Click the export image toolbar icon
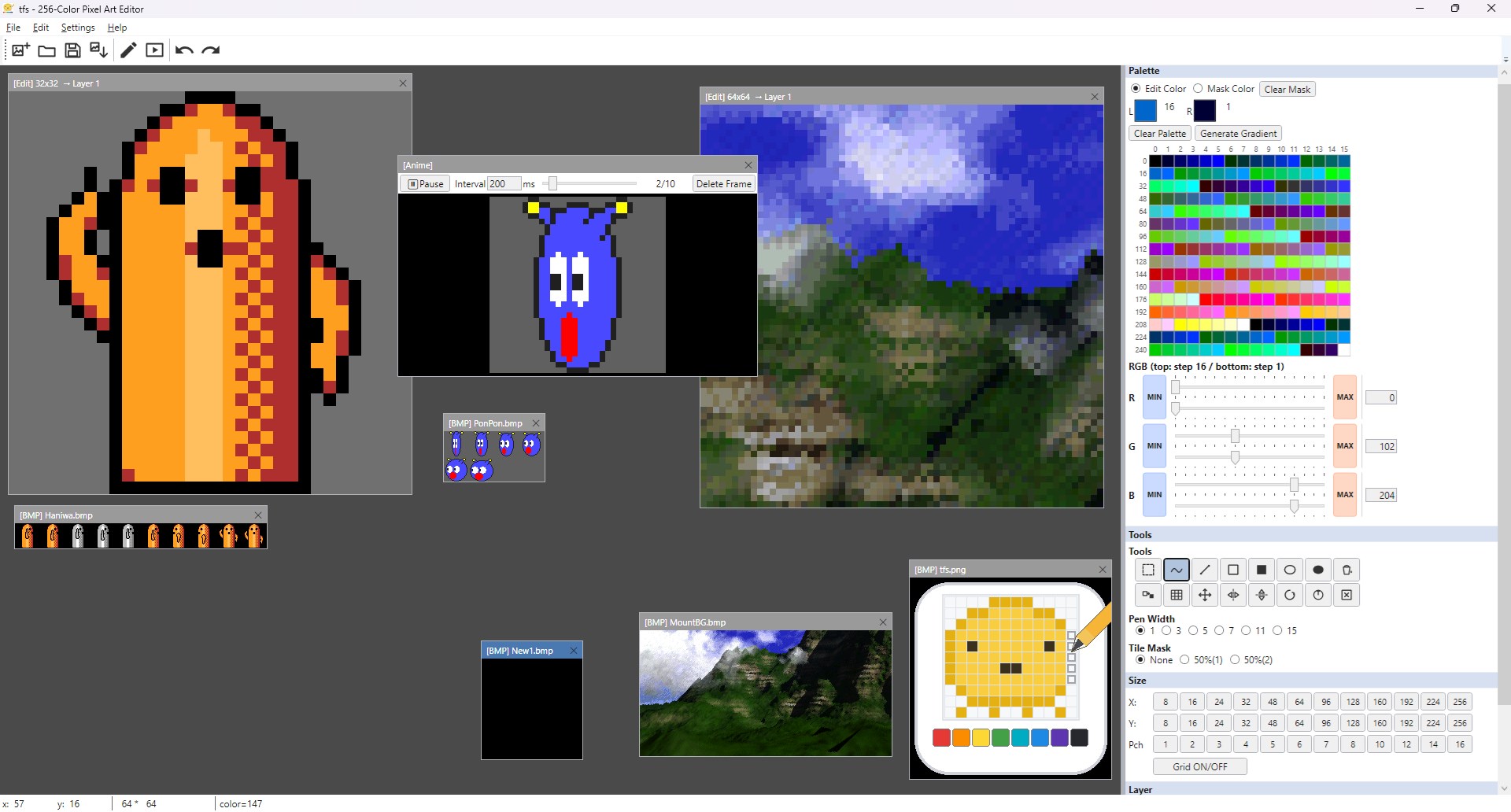1511x812 pixels. pos(98,50)
